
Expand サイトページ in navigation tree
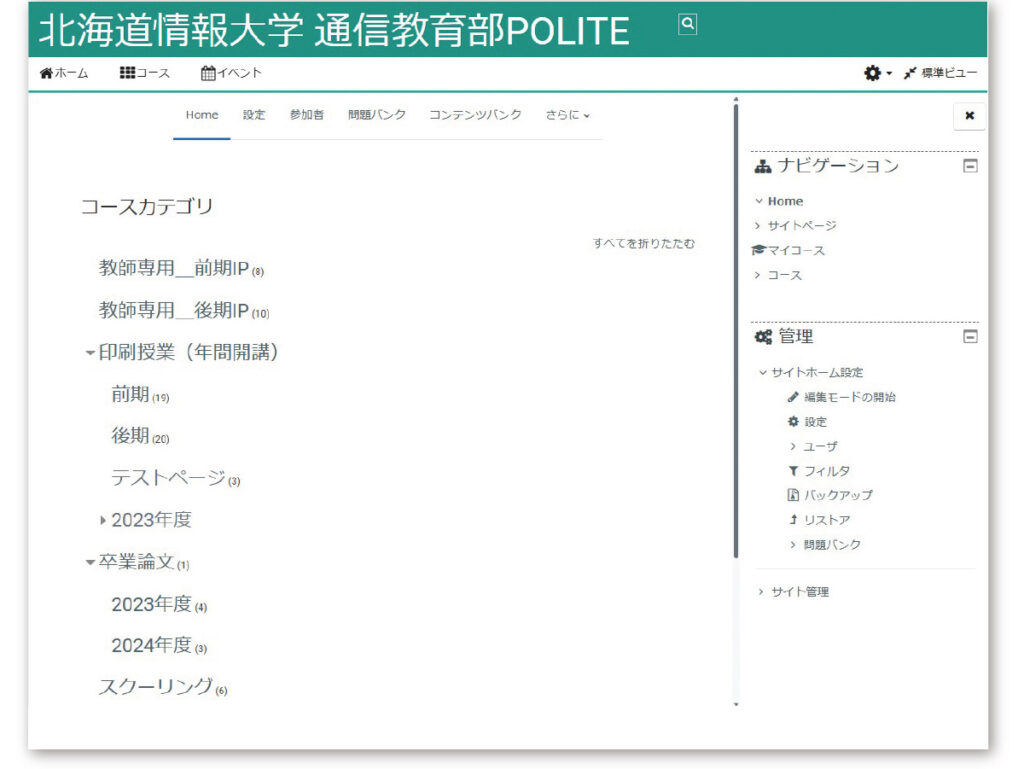[758, 226]
